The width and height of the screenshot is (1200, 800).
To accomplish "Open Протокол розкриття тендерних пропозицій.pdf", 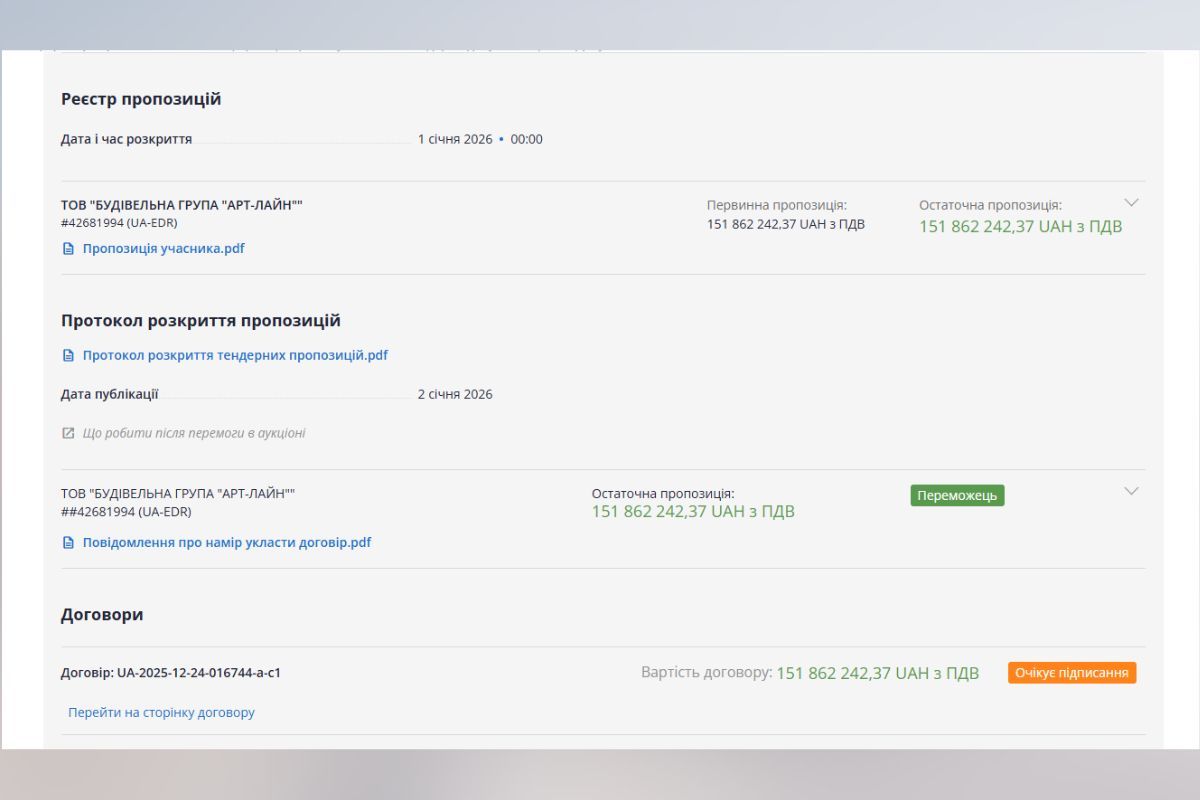I will [x=235, y=355].
